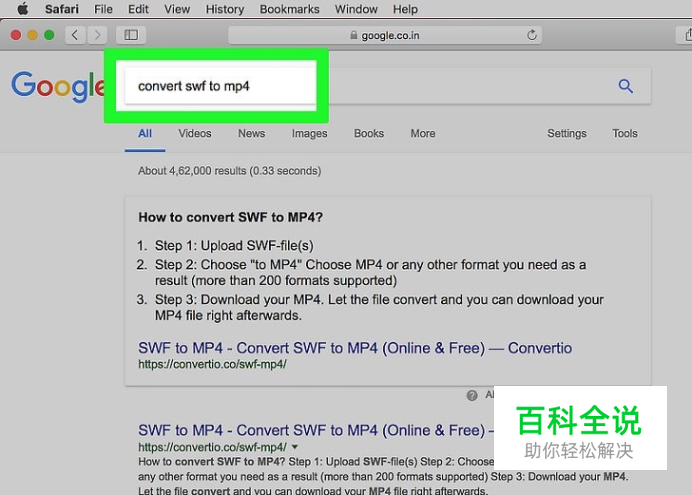Click the 'Step 1: Upload SWF-file(s)' line

[x=234, y=246]
